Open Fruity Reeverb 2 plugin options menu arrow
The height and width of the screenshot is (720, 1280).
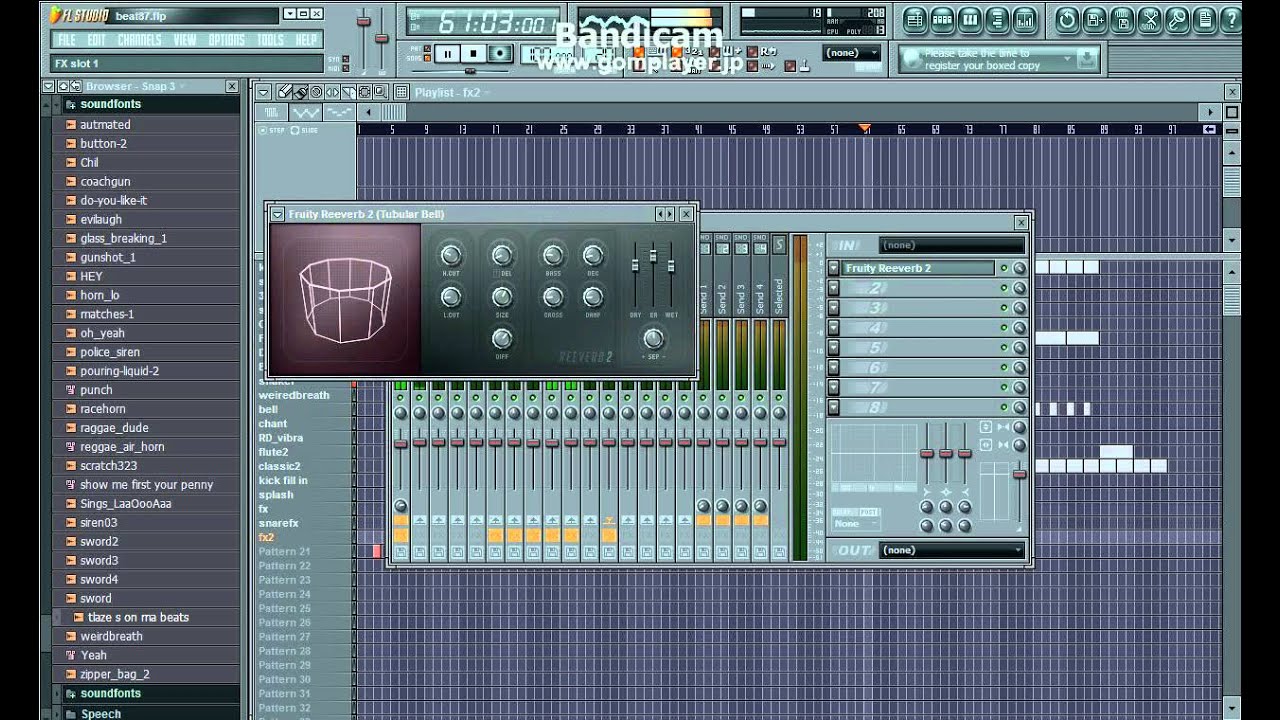[277, 214]
